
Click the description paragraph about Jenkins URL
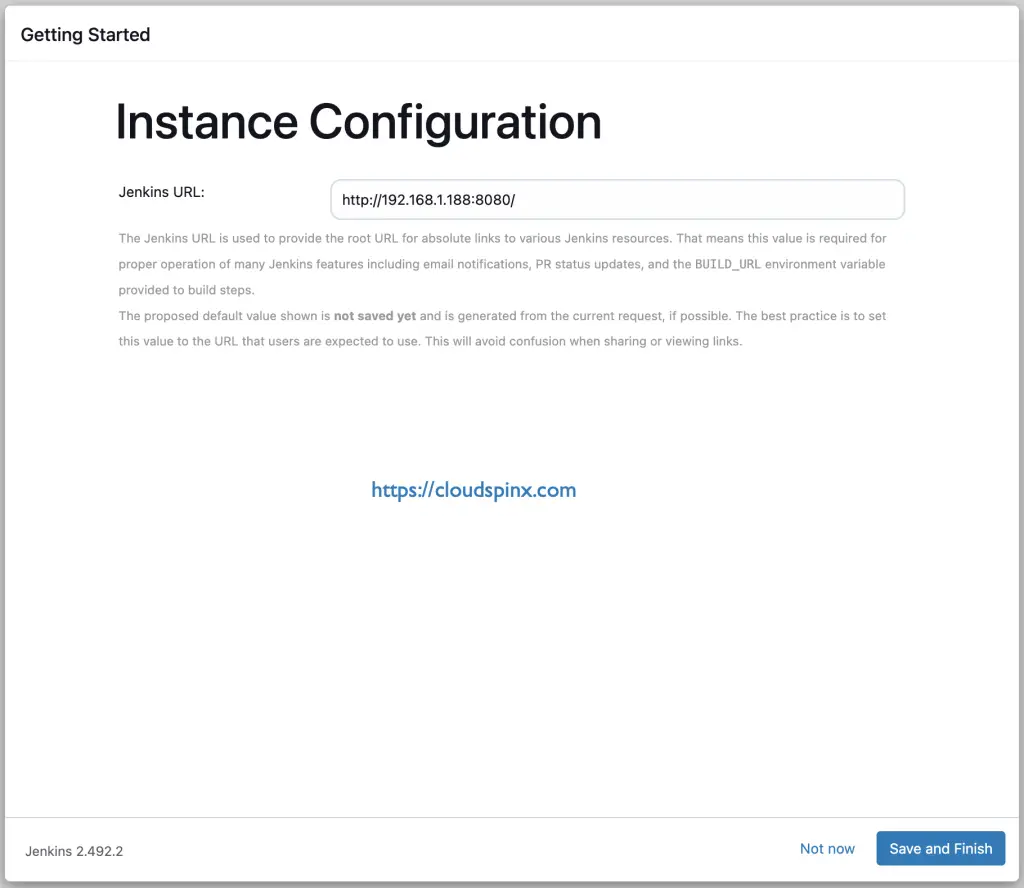tap(500, 264)
